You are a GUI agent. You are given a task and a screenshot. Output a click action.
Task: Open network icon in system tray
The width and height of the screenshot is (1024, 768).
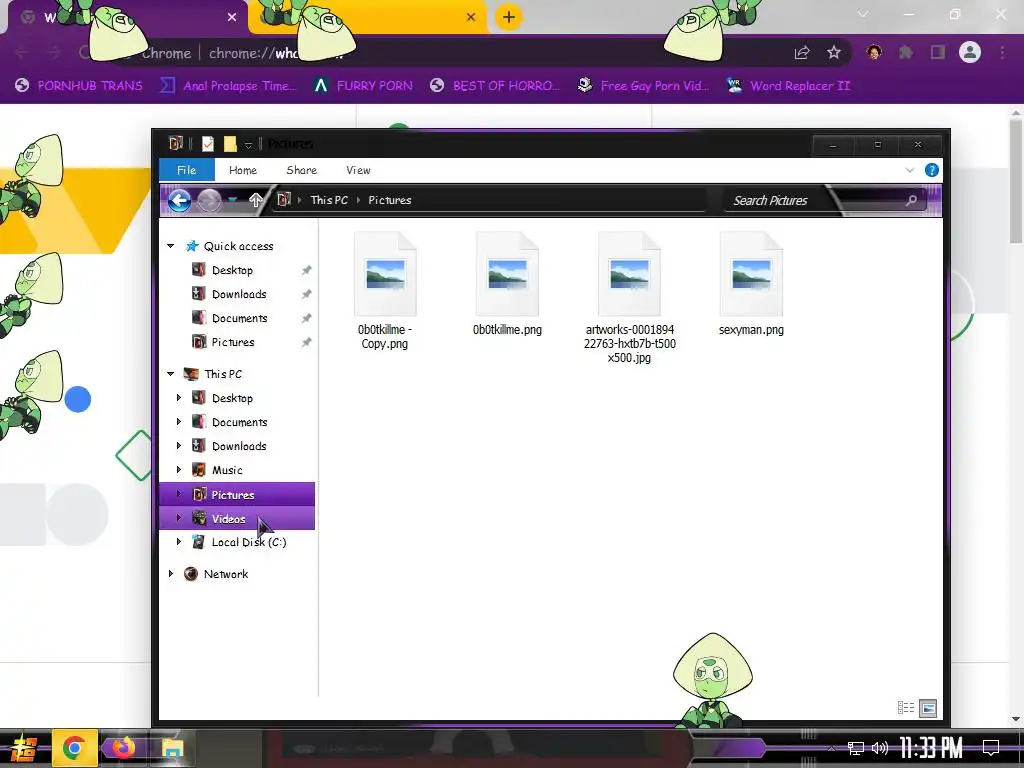coord(856,748)
